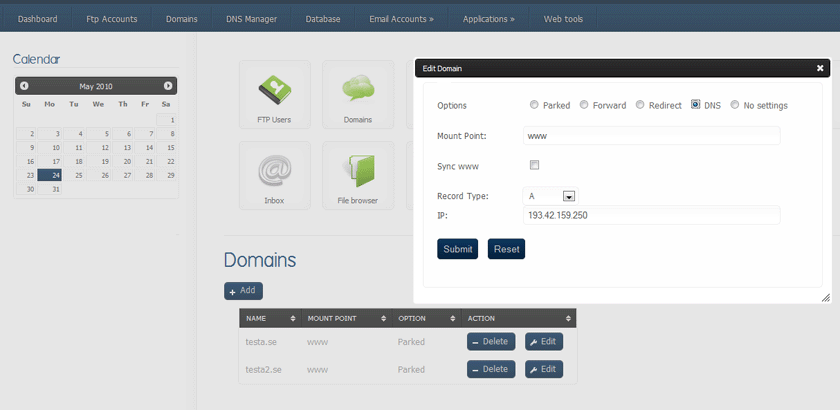Open the File browser icon

pos(357,174)
